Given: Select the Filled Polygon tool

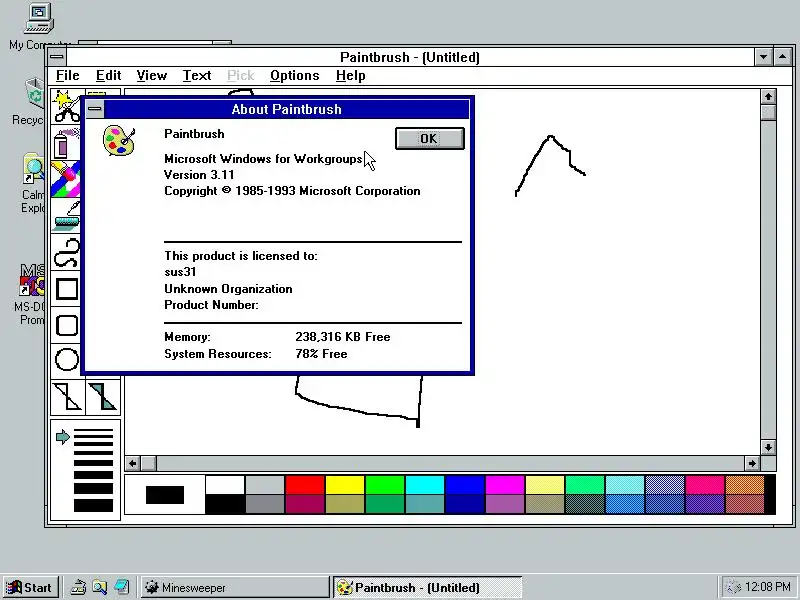Looking at the screenshot, I should [x=104, y=397].
